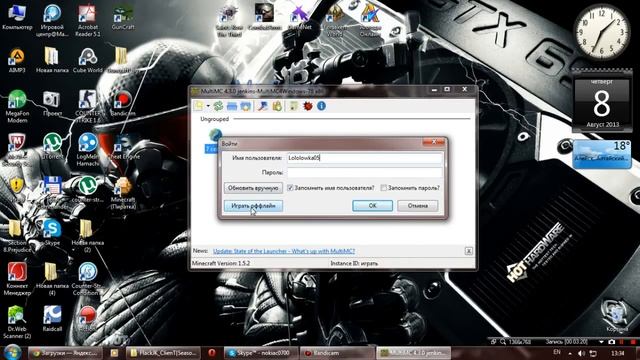The height and width of the screenshot is (360, 640).
Task: Close the Войти login dialog
Action: pyautogui.click(x=433, y=142)
